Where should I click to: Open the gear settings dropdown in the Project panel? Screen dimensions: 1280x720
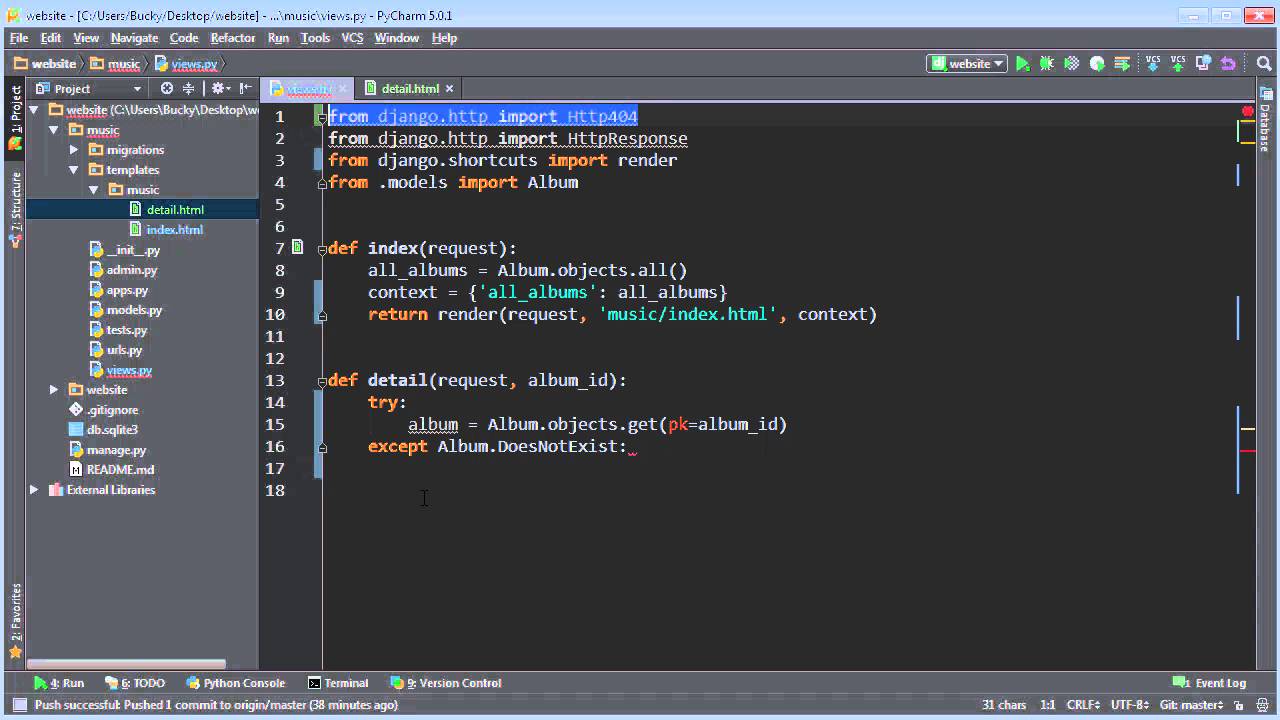(220, 88)
